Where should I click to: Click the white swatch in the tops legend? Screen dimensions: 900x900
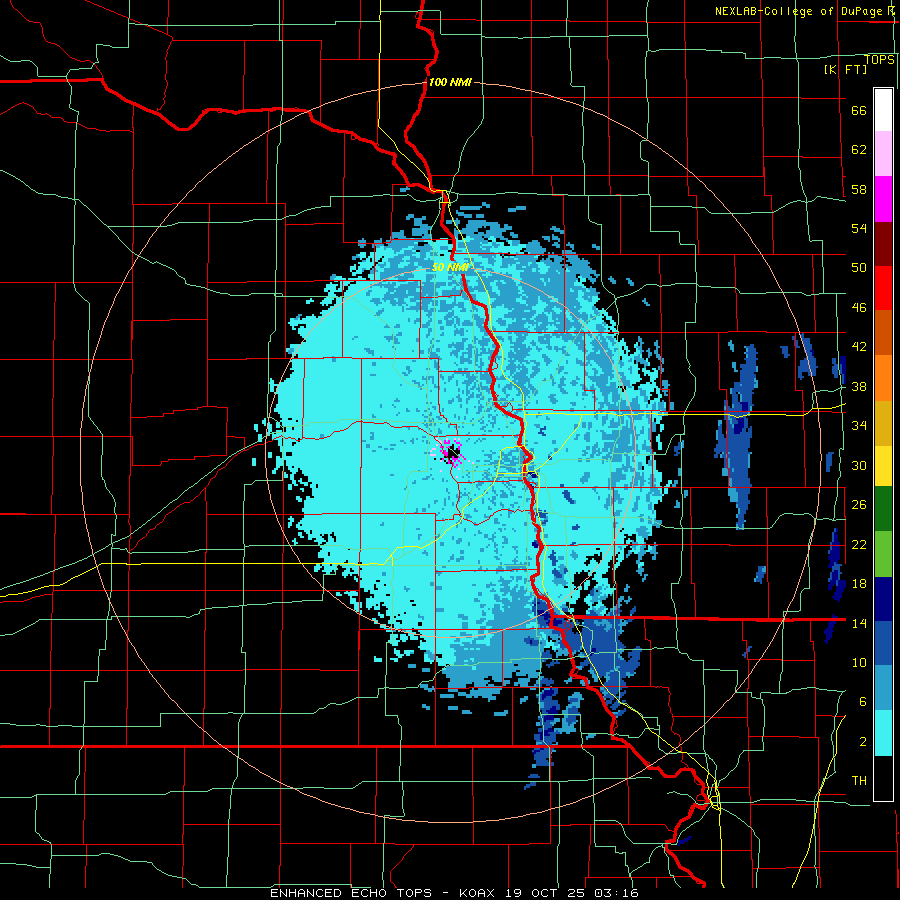(883, 110)
